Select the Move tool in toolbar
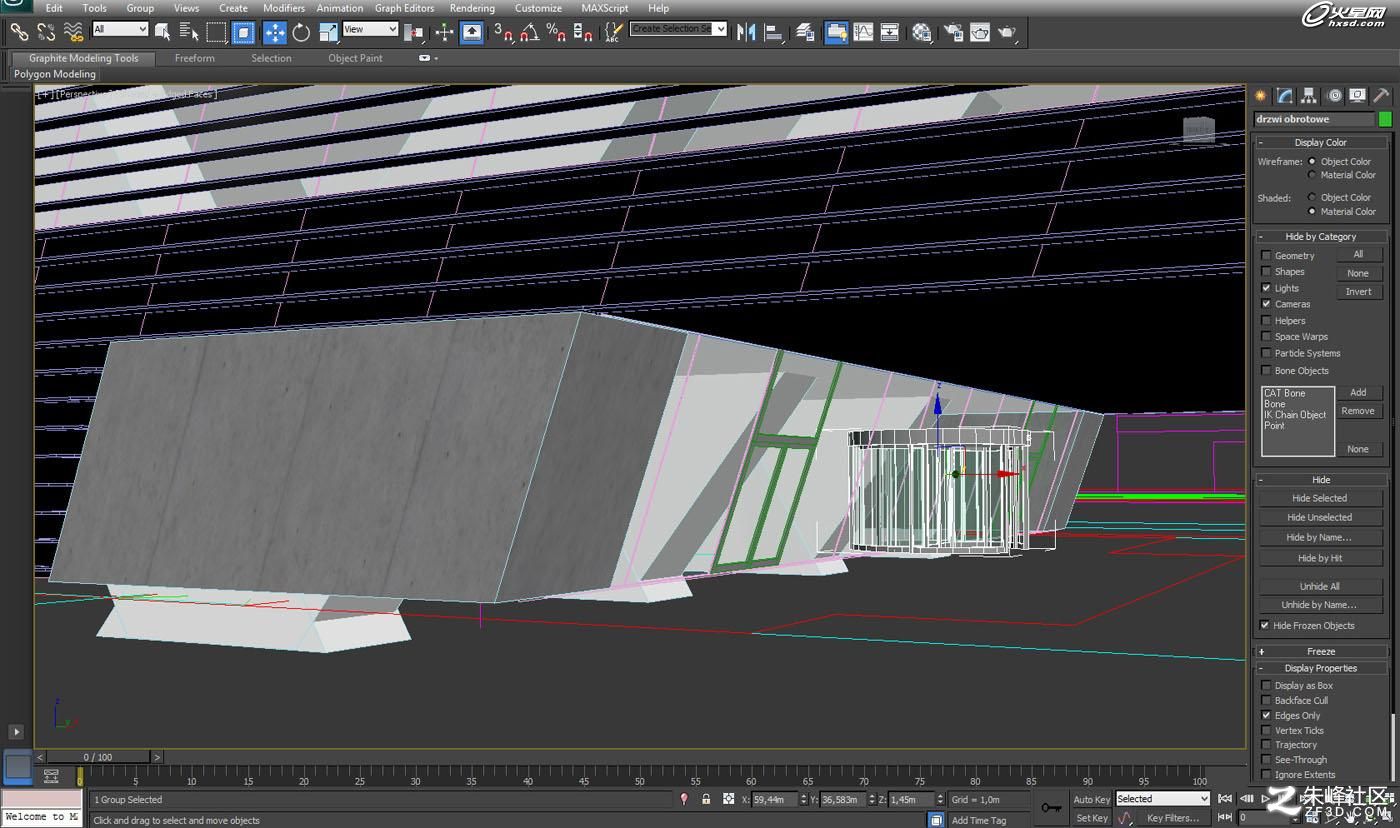The width and height of the screenshot is (1400, 828). click(274, 32)
